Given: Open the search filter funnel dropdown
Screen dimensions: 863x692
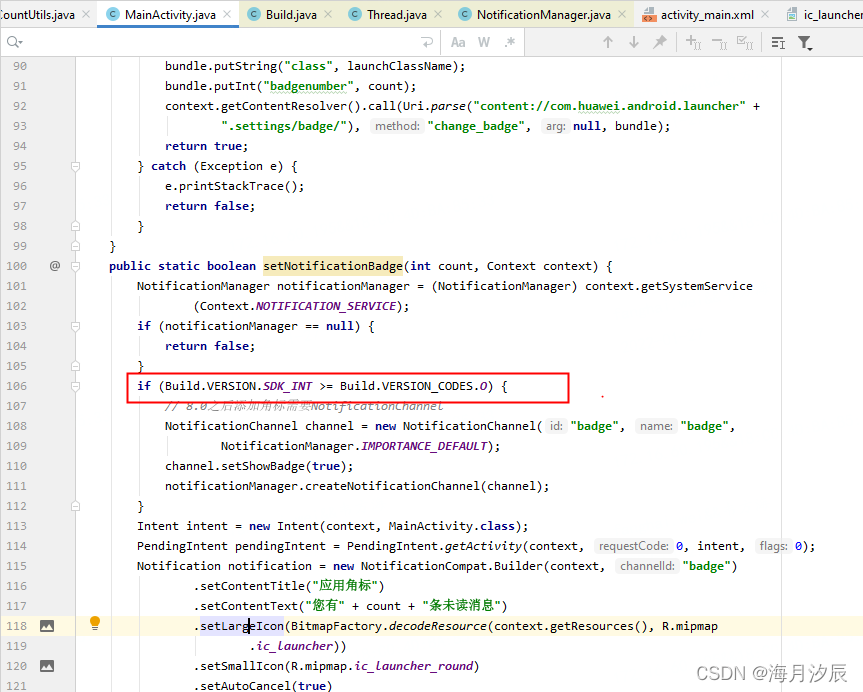Looking at the screenshot, I should tap(805, 43).
